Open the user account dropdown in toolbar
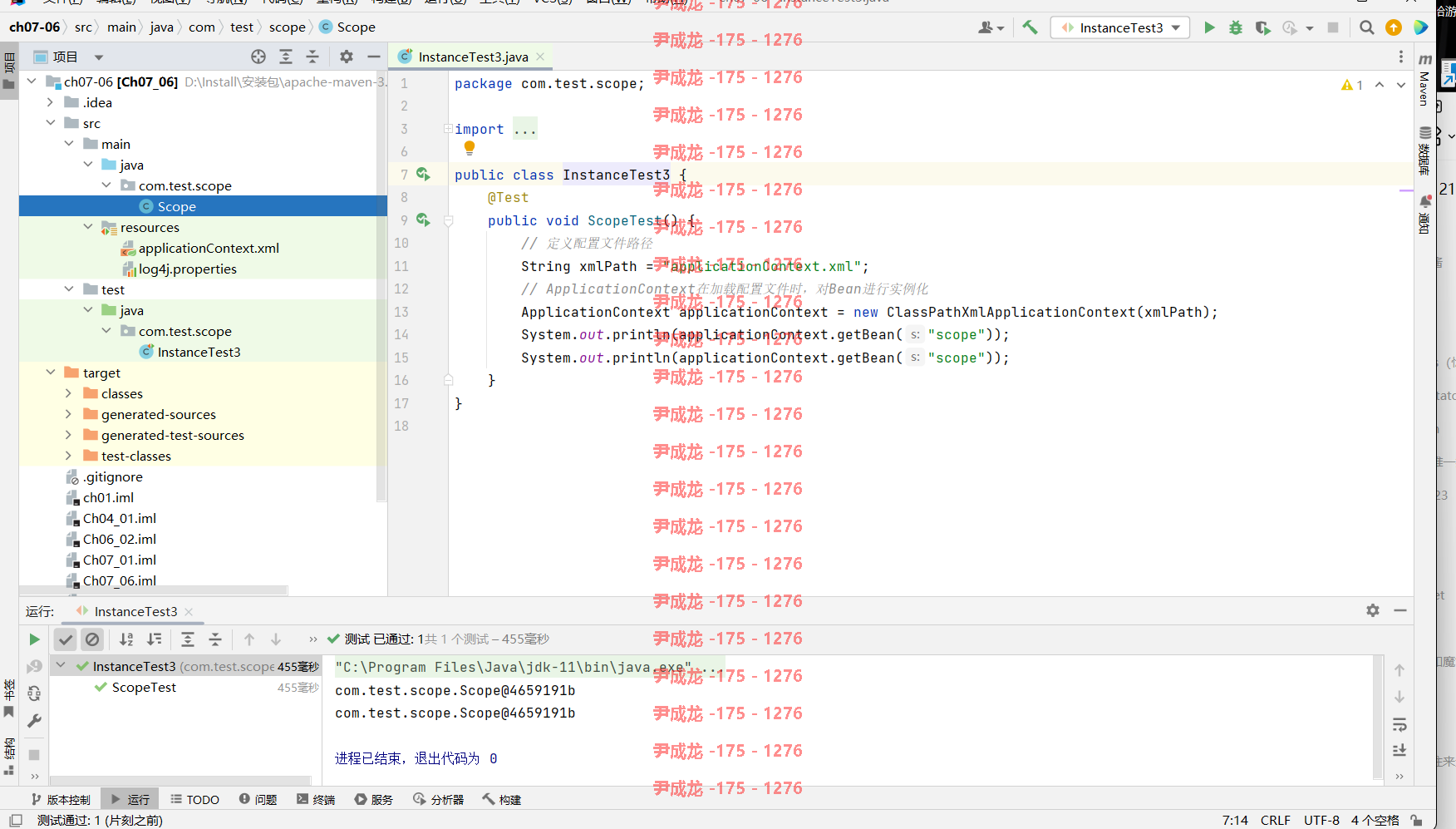The width and height of the screenshot is (1456, 829). [991, 27]
